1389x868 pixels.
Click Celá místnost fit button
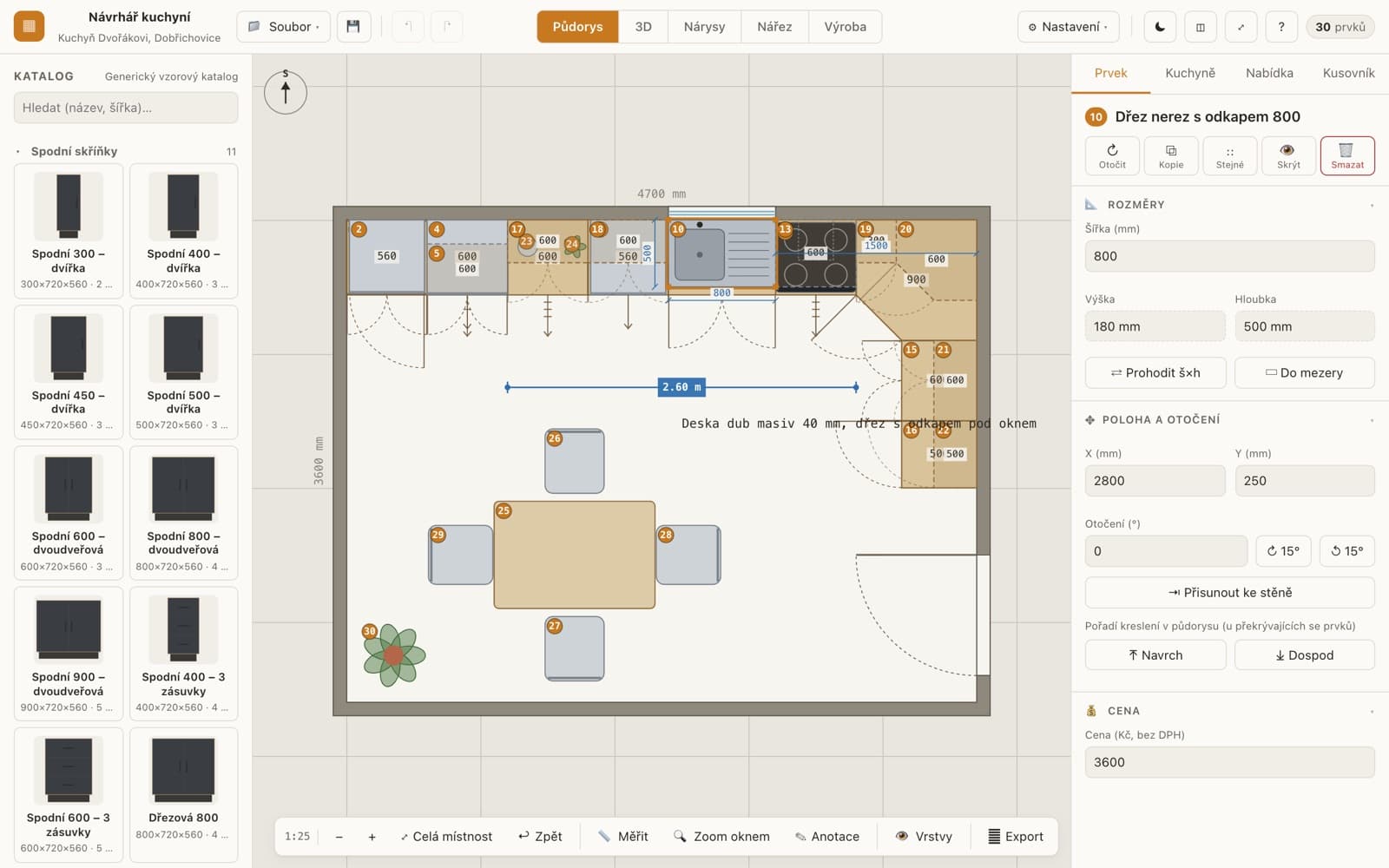coord(446,837)
